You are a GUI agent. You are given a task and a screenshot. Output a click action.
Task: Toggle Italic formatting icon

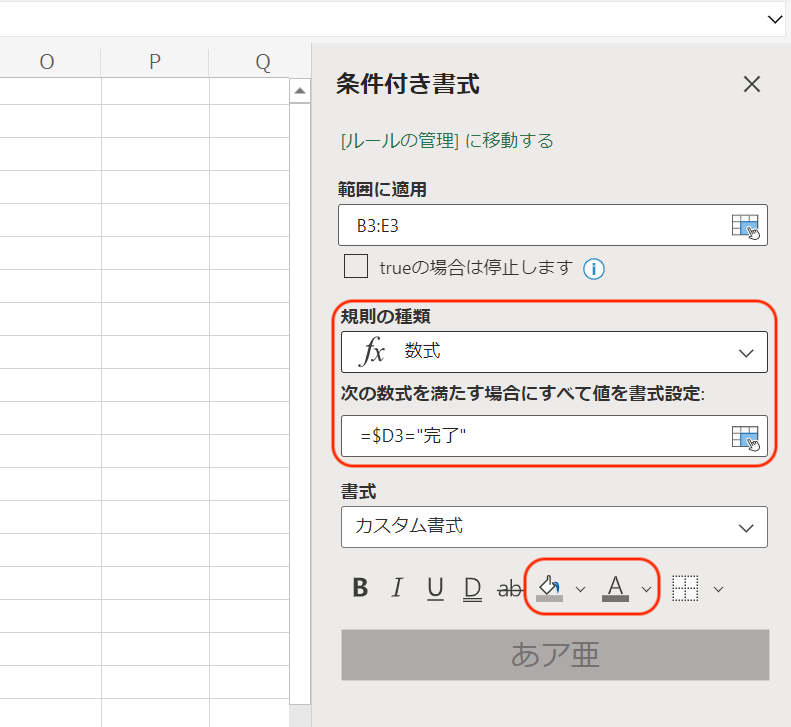tap(397, 588)
